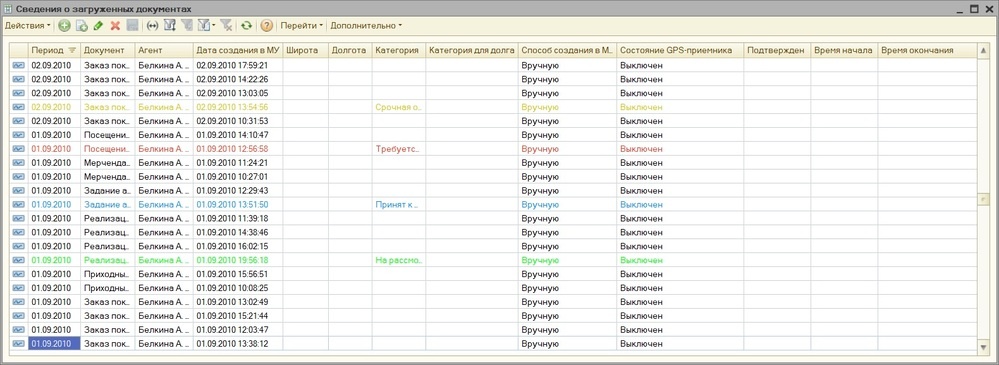Disable filter with crossed funnel icon
Screen dimensions: 999x365
point(226,25)
